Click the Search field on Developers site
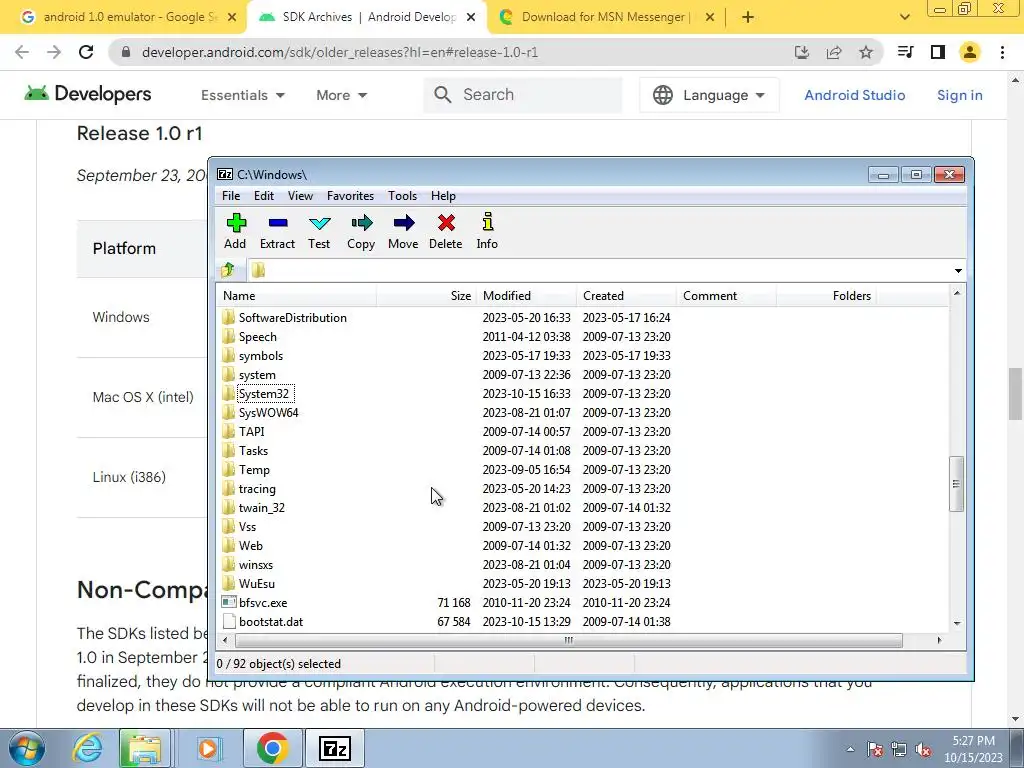Viewport: 1024px width, 768px height. pyautogui.click(x=523, y=95)
